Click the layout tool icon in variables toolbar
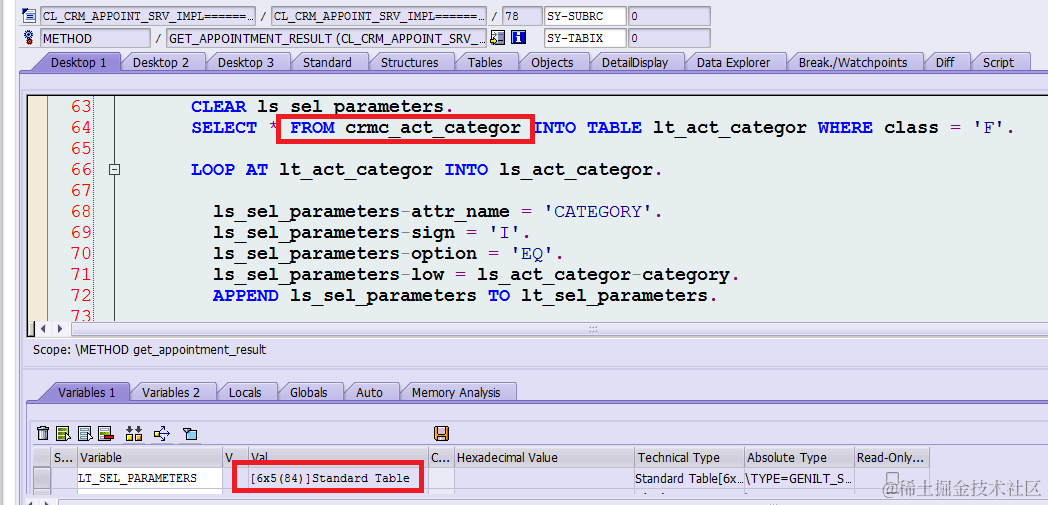Viewport: 1048px width, 505px height. tap(190, 434)
